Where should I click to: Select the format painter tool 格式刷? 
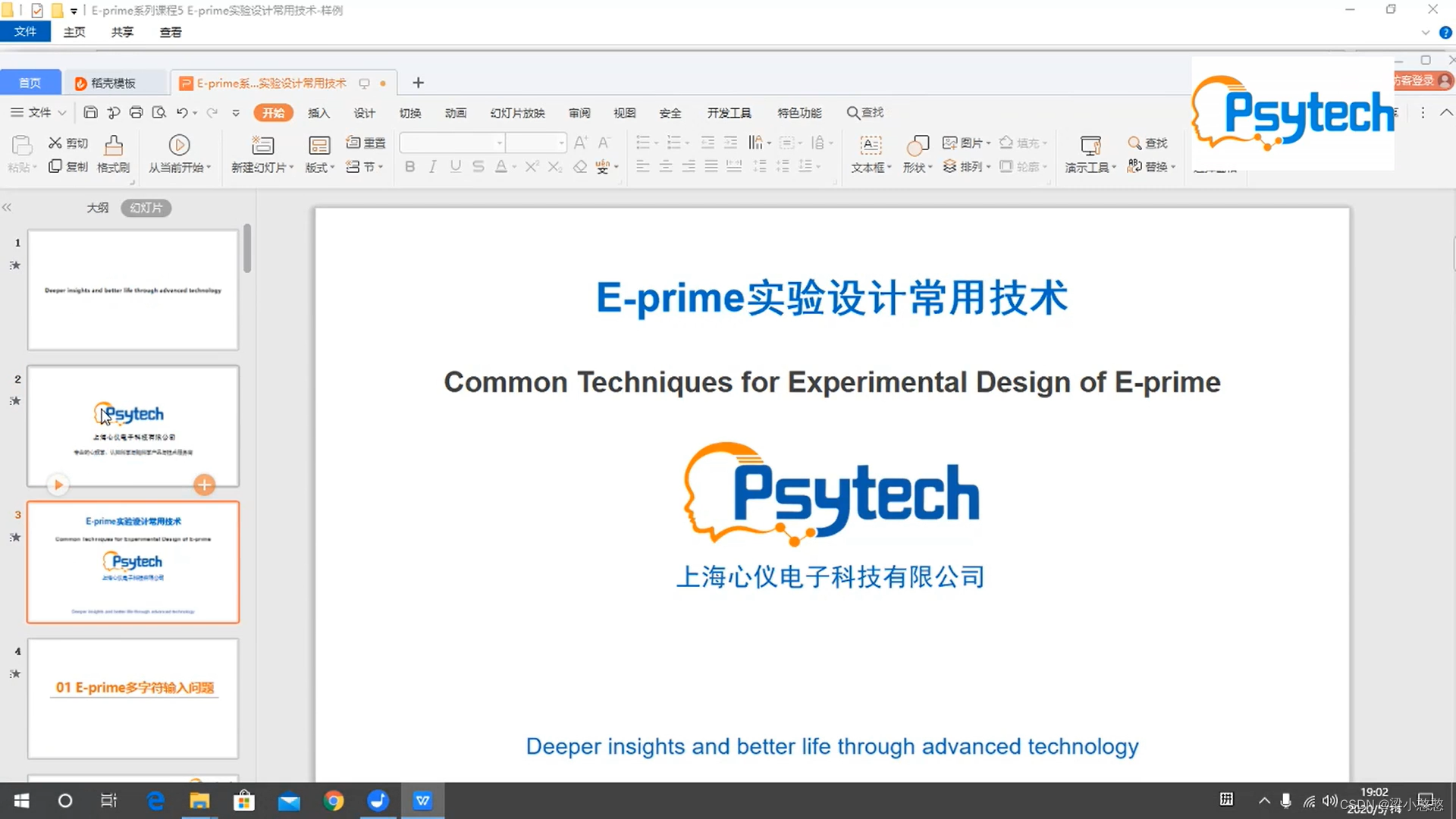click(x=113, y=154)
